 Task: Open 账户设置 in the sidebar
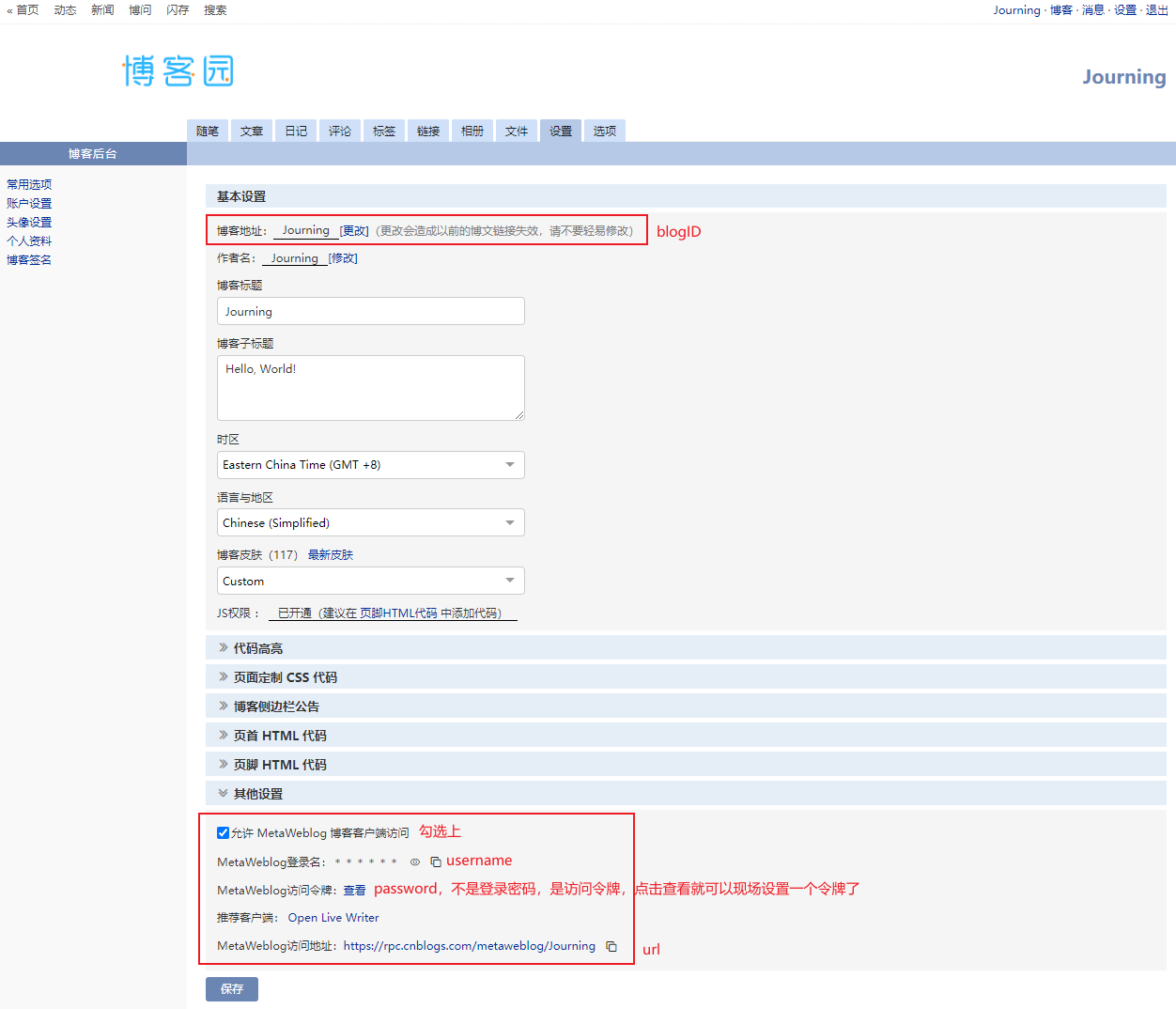(29, 204)
